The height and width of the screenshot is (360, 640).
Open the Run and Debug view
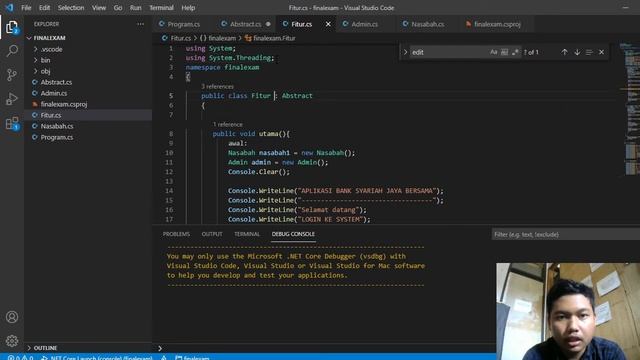[x=12, y=99]
